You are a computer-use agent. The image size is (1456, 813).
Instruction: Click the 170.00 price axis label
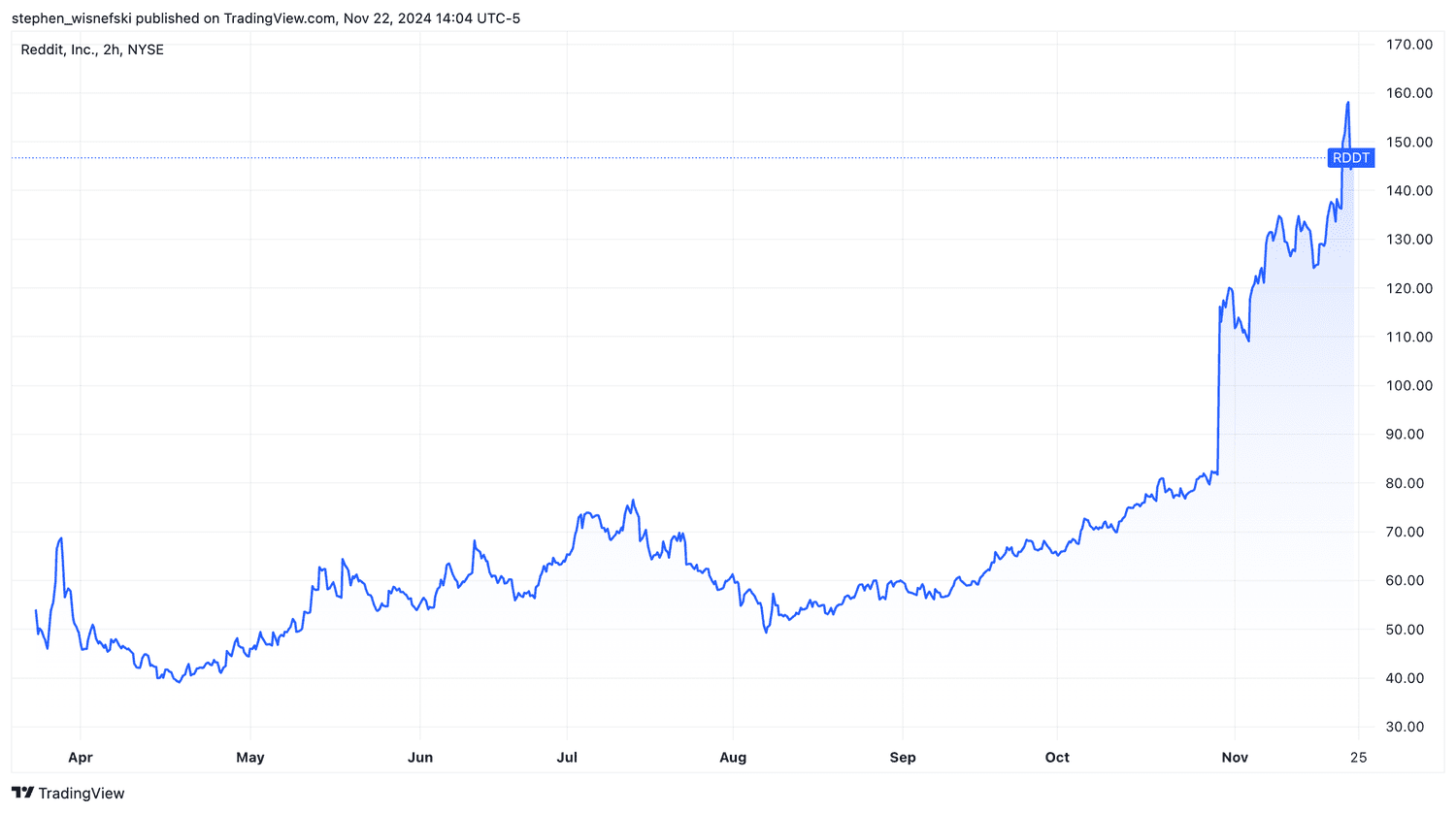[1409, 45]
